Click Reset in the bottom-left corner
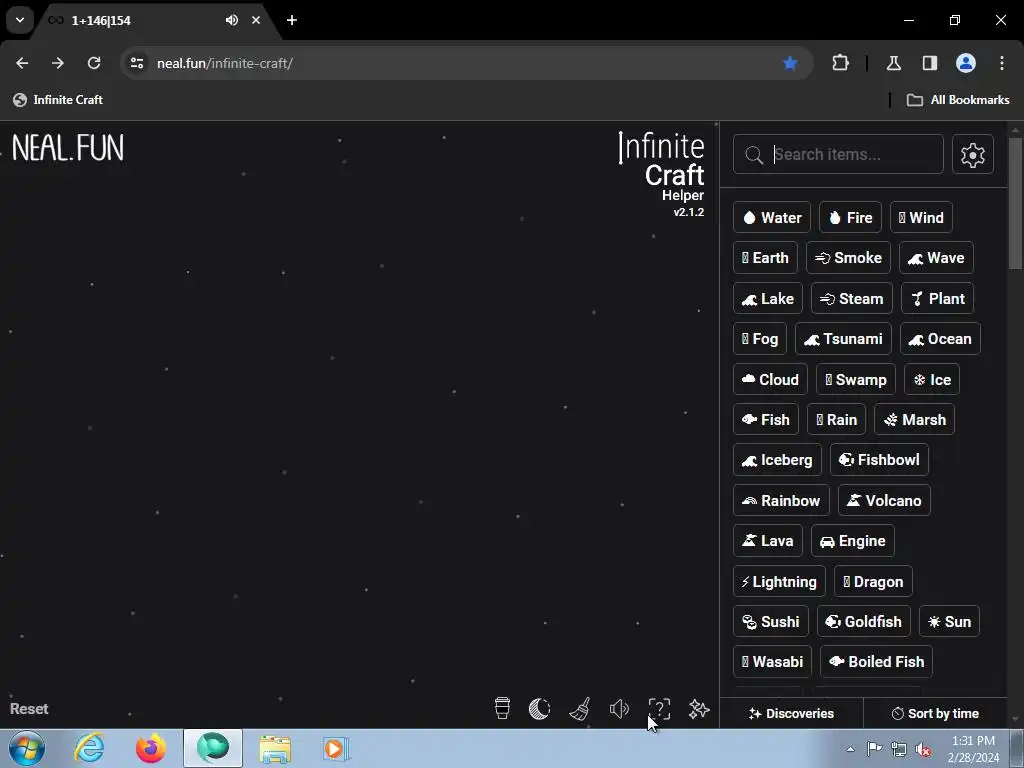 pyautogui.click(x=29, y=709)
